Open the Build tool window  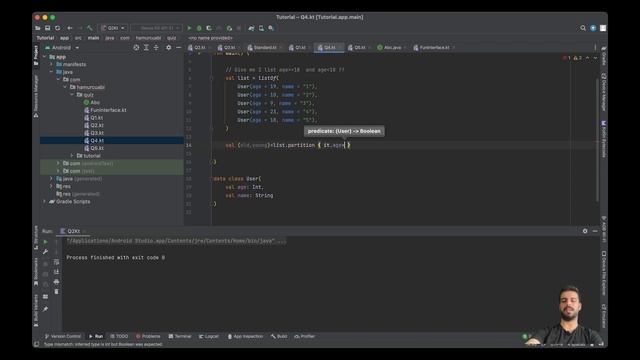[x=279, y=336]
